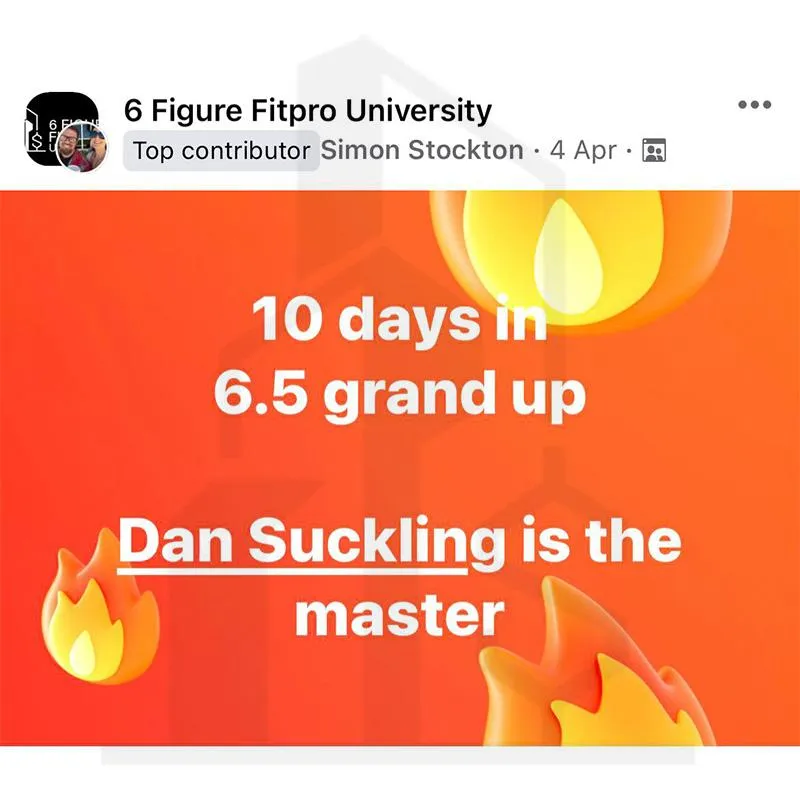The width and height of the screenshot is (800, 800).
Task: Click the group members audience icon
Action: (654, 150)
